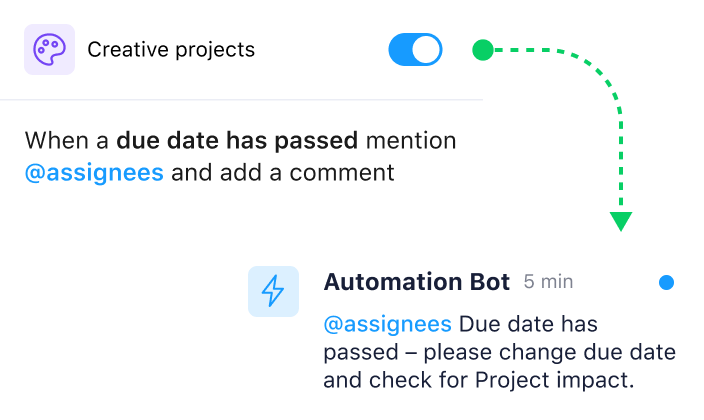Click the purple palette icon
Image resolution: width=704 pixels, height=420 pixels.
49,50
